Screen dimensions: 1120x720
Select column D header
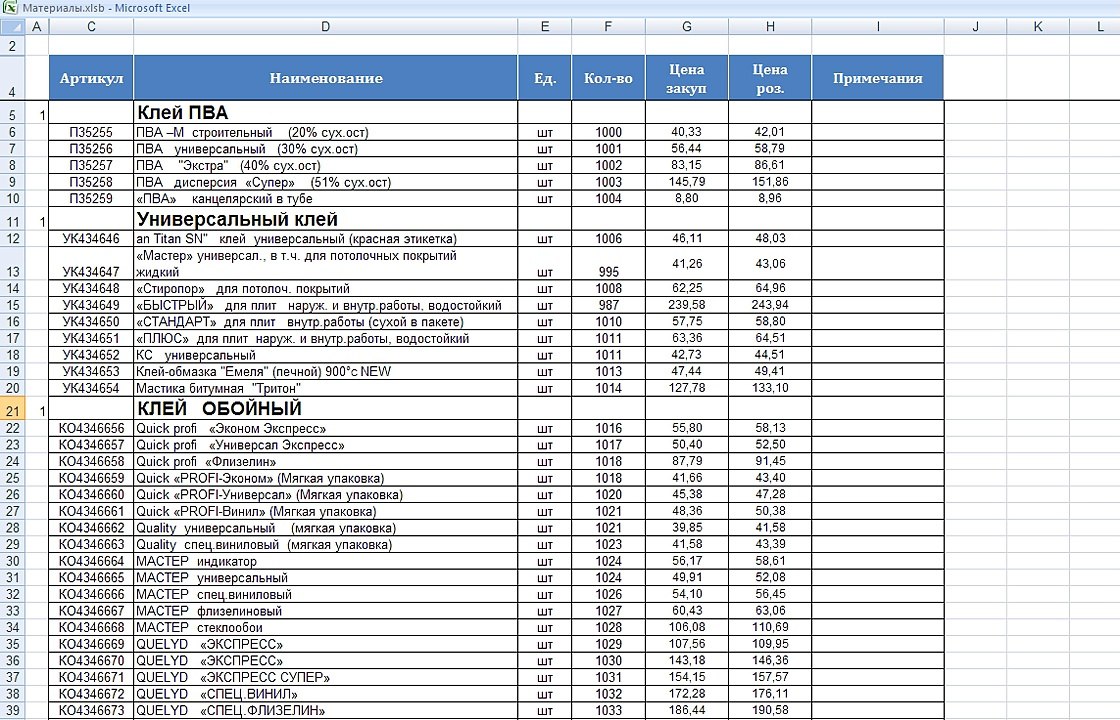click(x=326, y=26)
